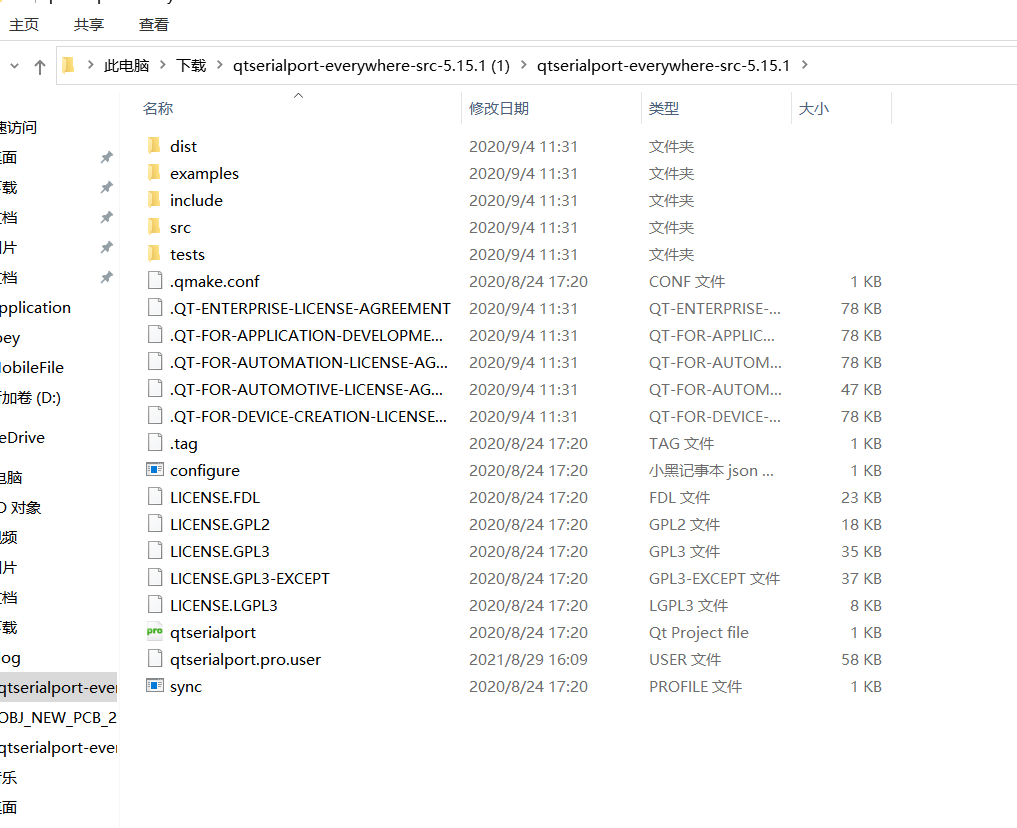The width and height of the screenshot is (1017, 828).
Task: Click the date 2021/8/29 16:09
Action: (528, 659)
